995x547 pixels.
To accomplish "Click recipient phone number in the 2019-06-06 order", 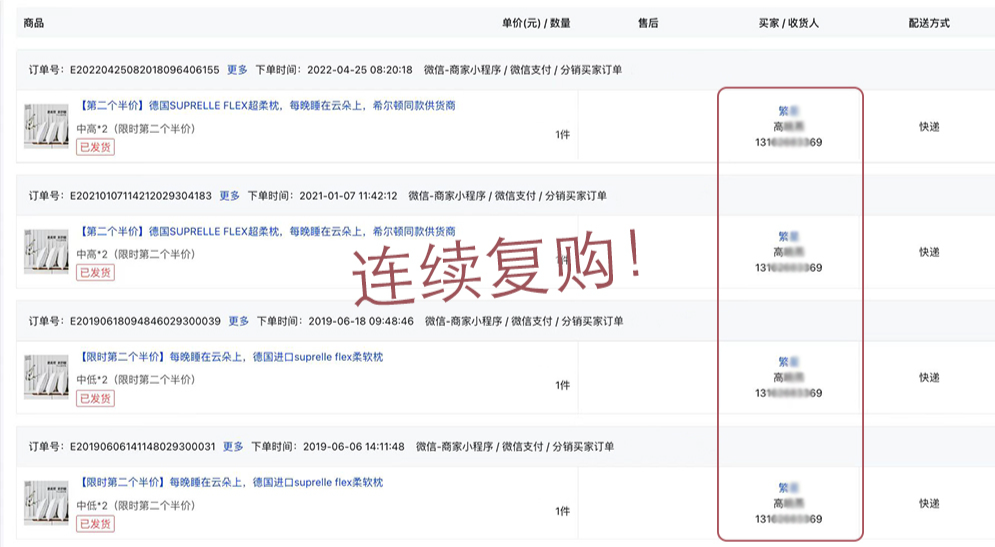I will (788, 519).
